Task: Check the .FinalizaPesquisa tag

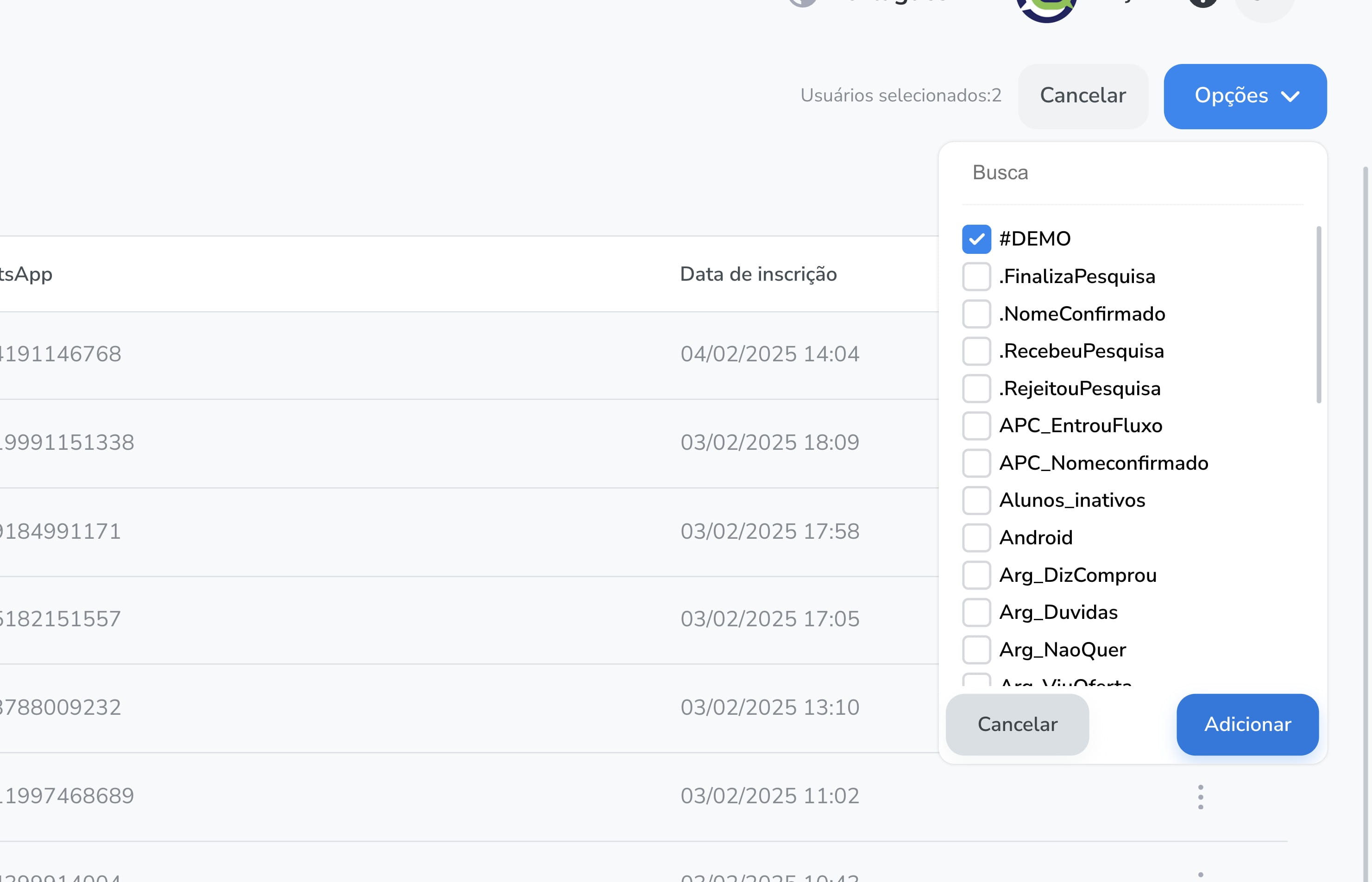Action: pyautogui.click(x=976, y=277)
